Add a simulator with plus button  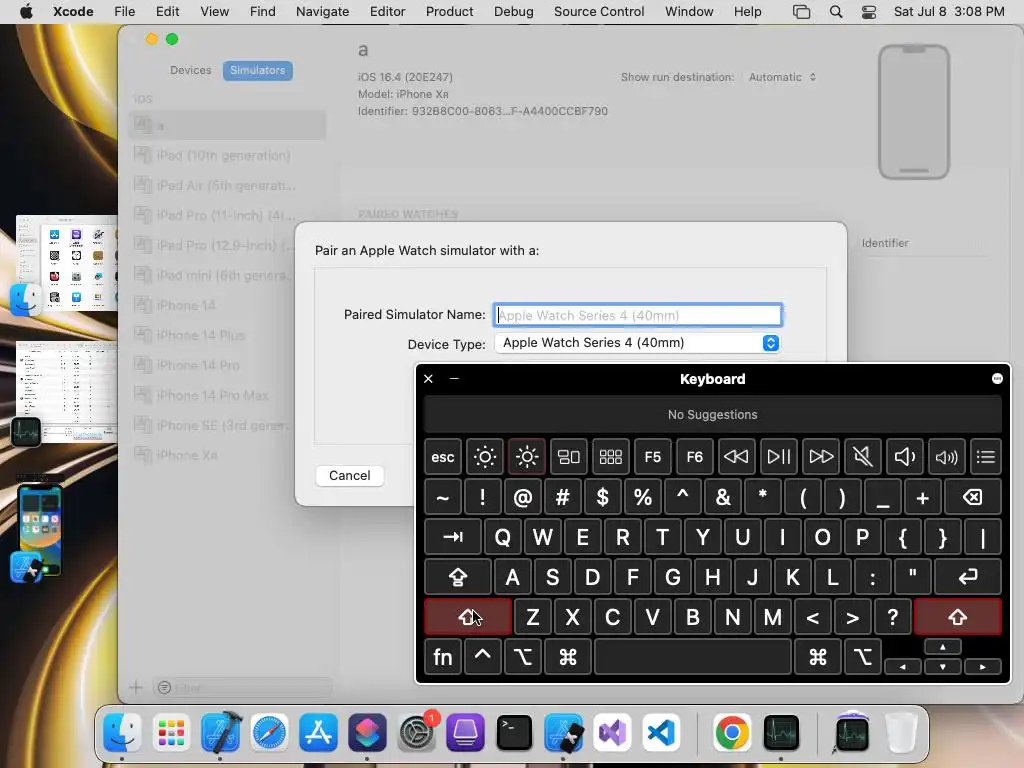click(136, 687)
